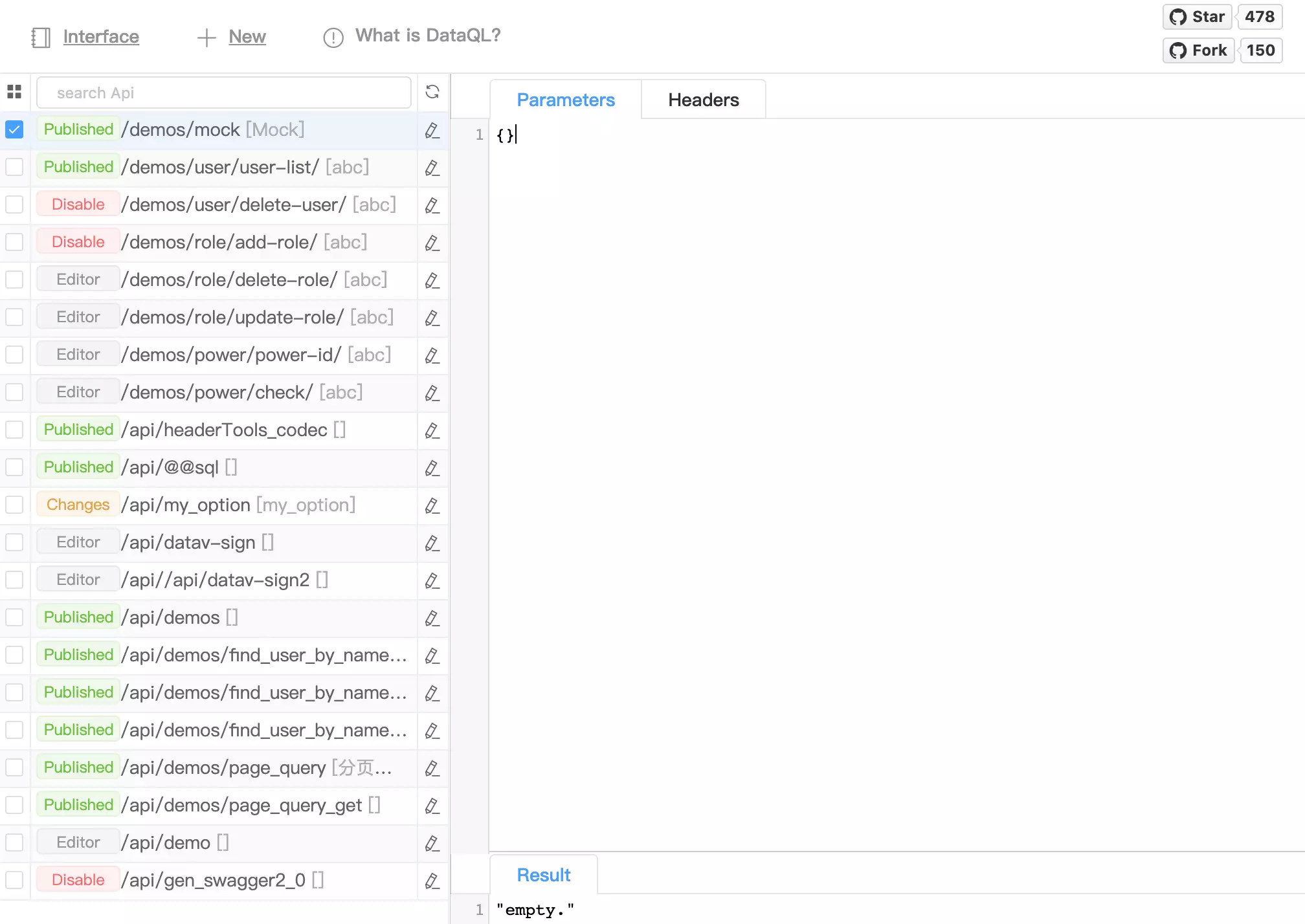Click edit pencil for /demos/mock

(432, 130)
